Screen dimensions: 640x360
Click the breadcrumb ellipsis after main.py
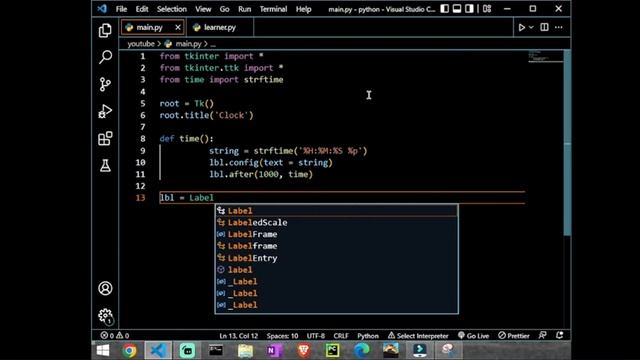[x=213, y=44]
